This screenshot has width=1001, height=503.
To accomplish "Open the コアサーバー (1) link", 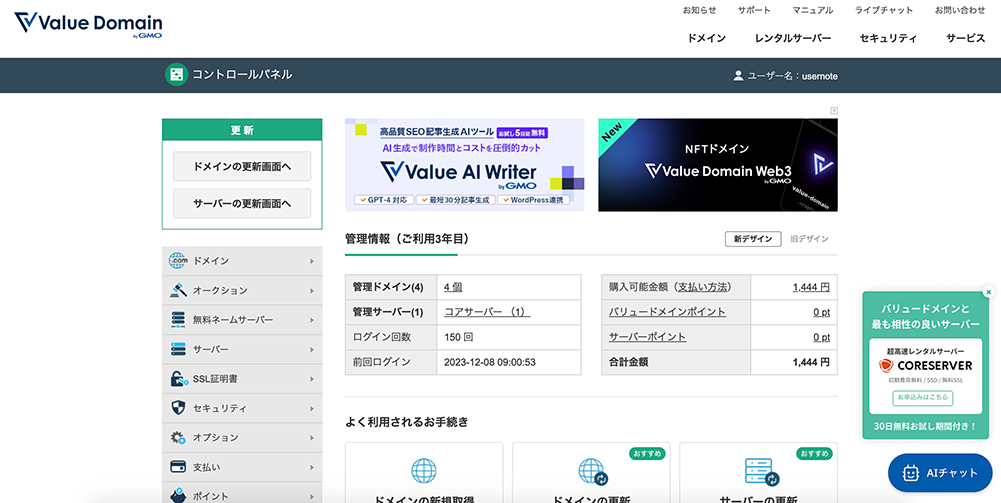I will (x=486, y=312).
